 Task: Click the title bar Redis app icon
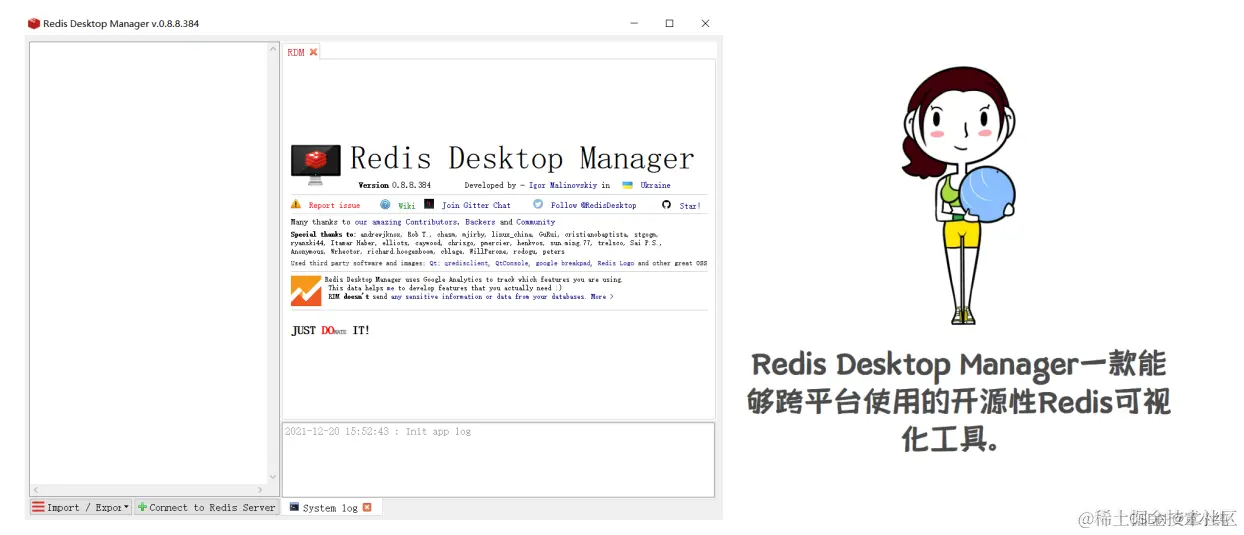coord(34,23)
